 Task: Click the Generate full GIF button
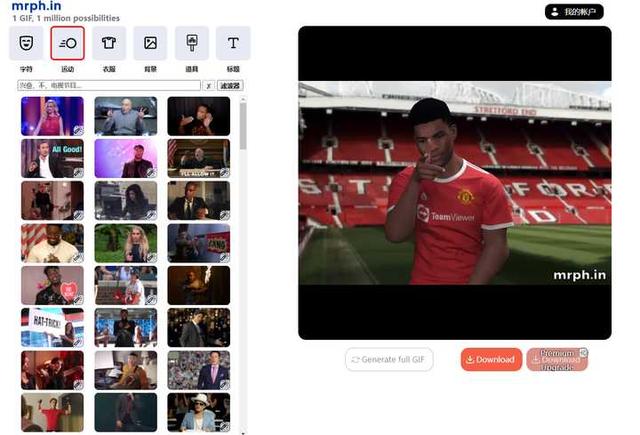pyautogui.click(x=389, y=360)
